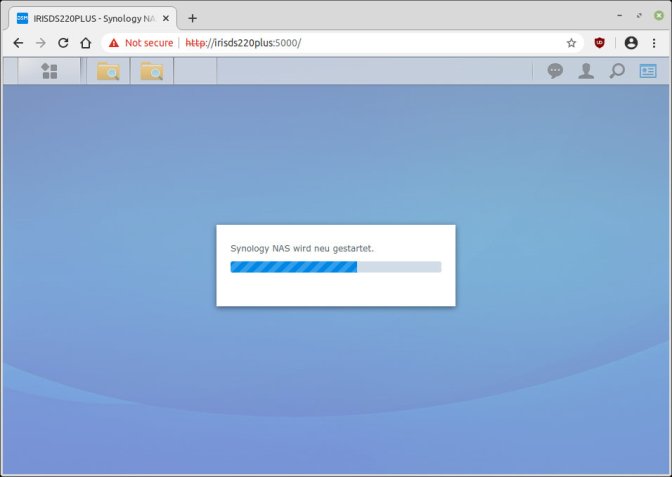672x477 pixels.
Task: Go back in browser history
Action: (x=18, y=43)
